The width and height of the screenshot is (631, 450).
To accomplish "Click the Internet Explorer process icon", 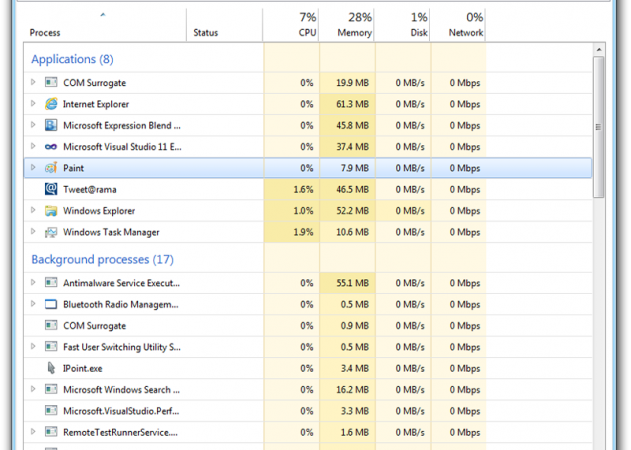I will click(50, 104).
